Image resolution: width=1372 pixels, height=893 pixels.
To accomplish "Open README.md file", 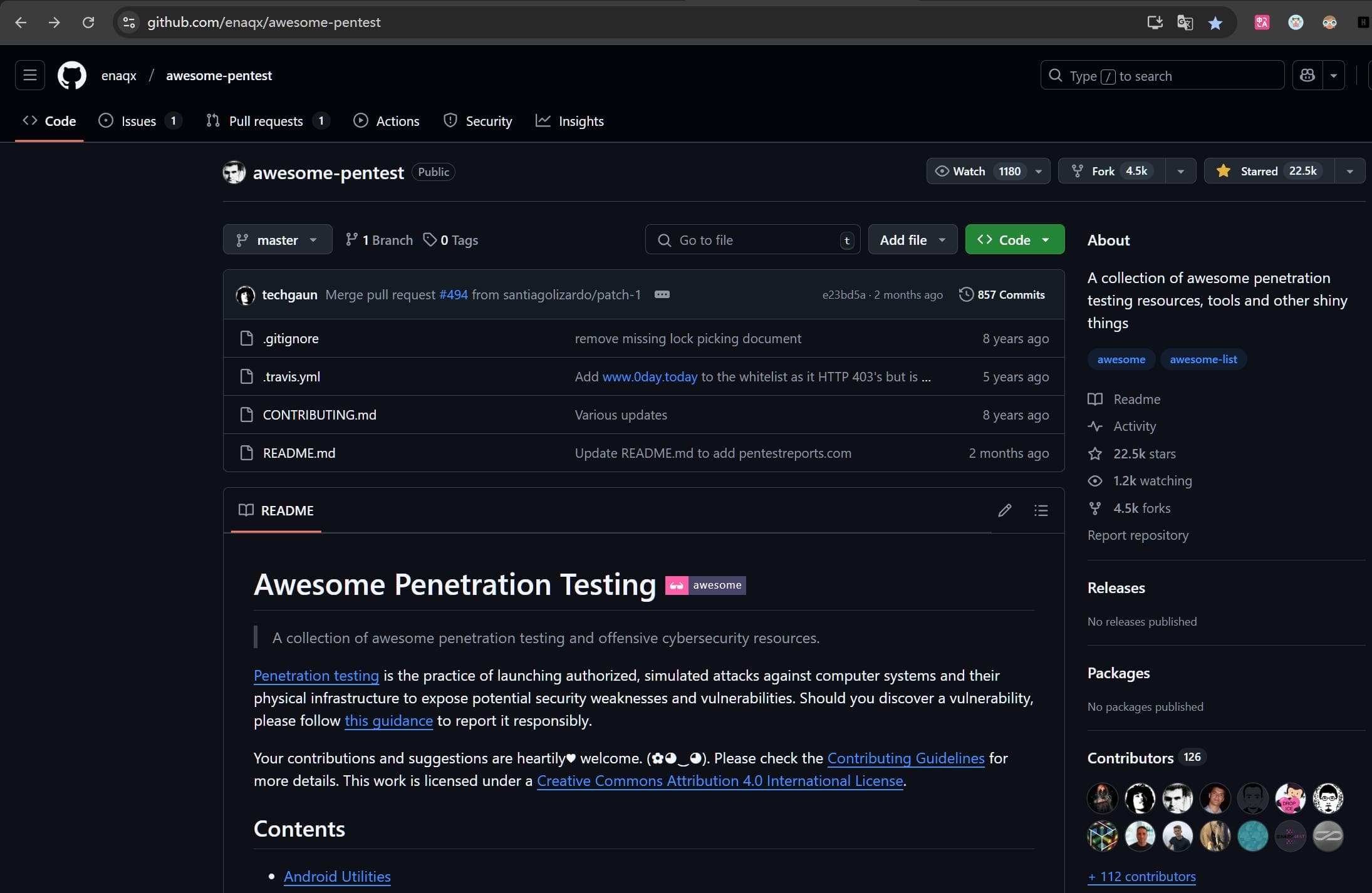I will tap(299, 453).
